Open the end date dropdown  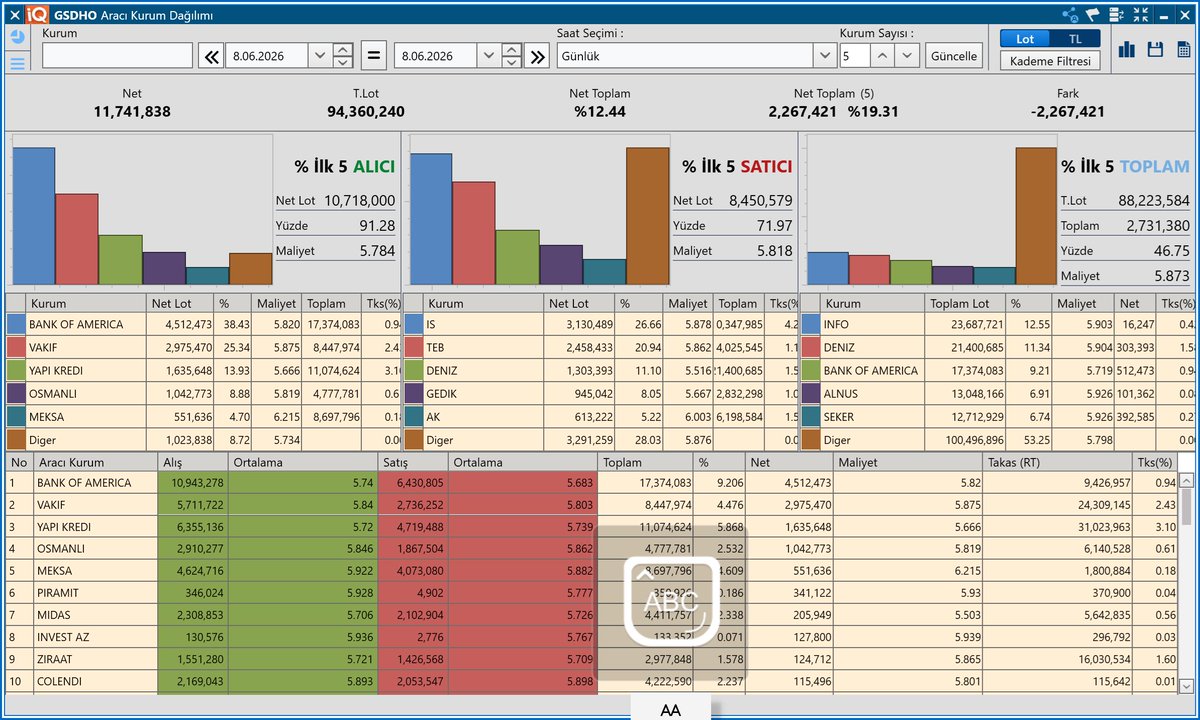point(488,56)
